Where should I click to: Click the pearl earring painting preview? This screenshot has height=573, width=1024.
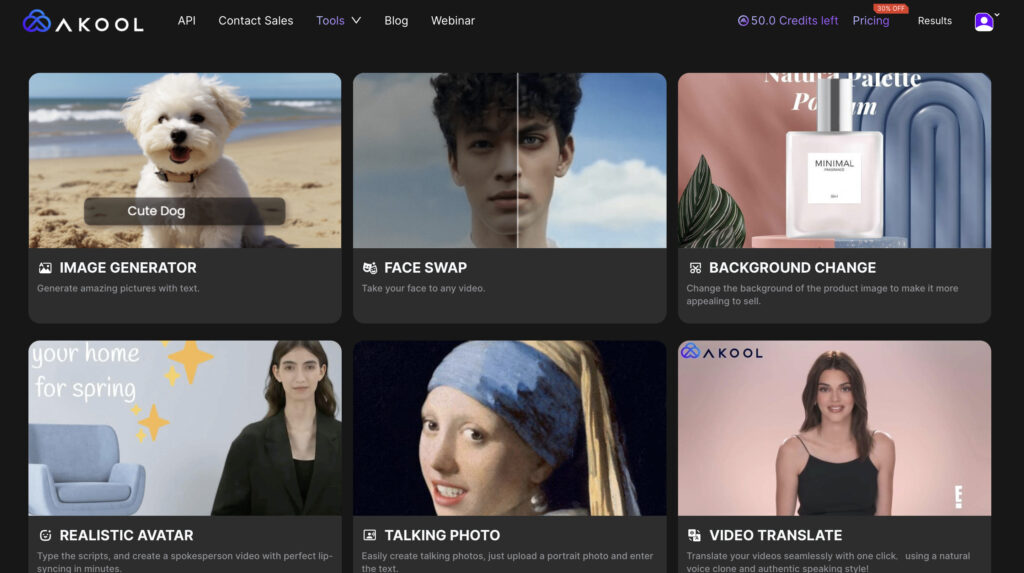point(509,428)
